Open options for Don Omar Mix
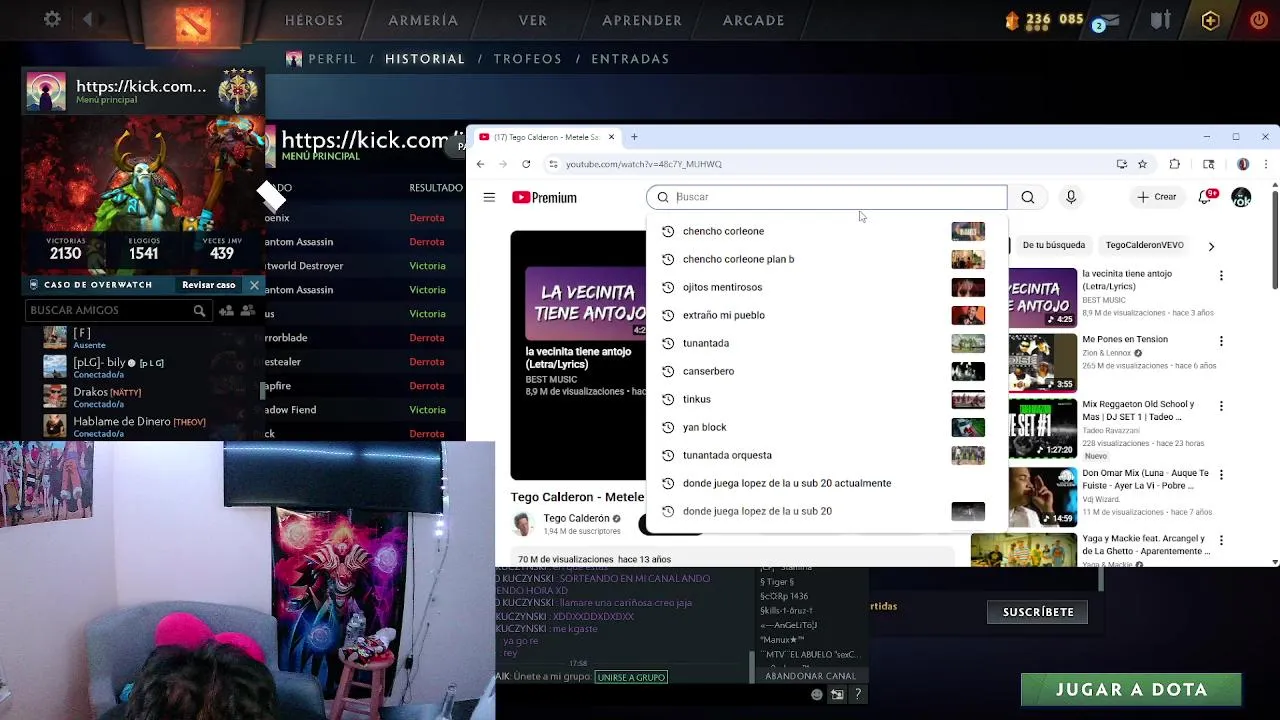 coord(1221,475)
